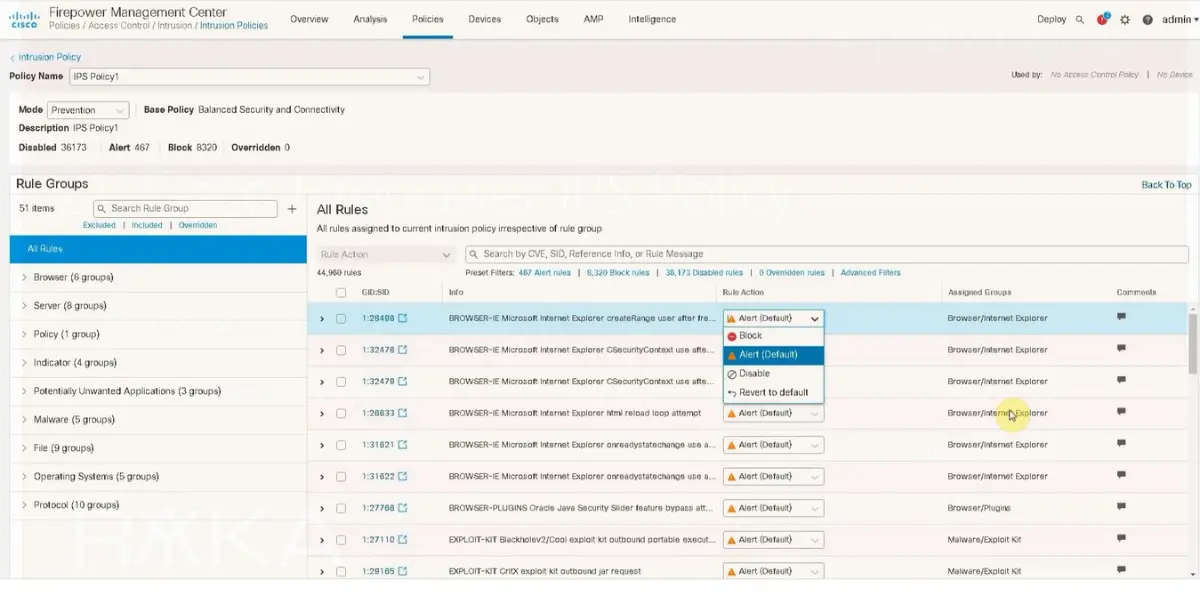Image resolution: width=1200 pixels, height=600 pixels.
Task: Open comment icon for rule 1:31622
Action: pyautogui.click(x=1121, y=475)
